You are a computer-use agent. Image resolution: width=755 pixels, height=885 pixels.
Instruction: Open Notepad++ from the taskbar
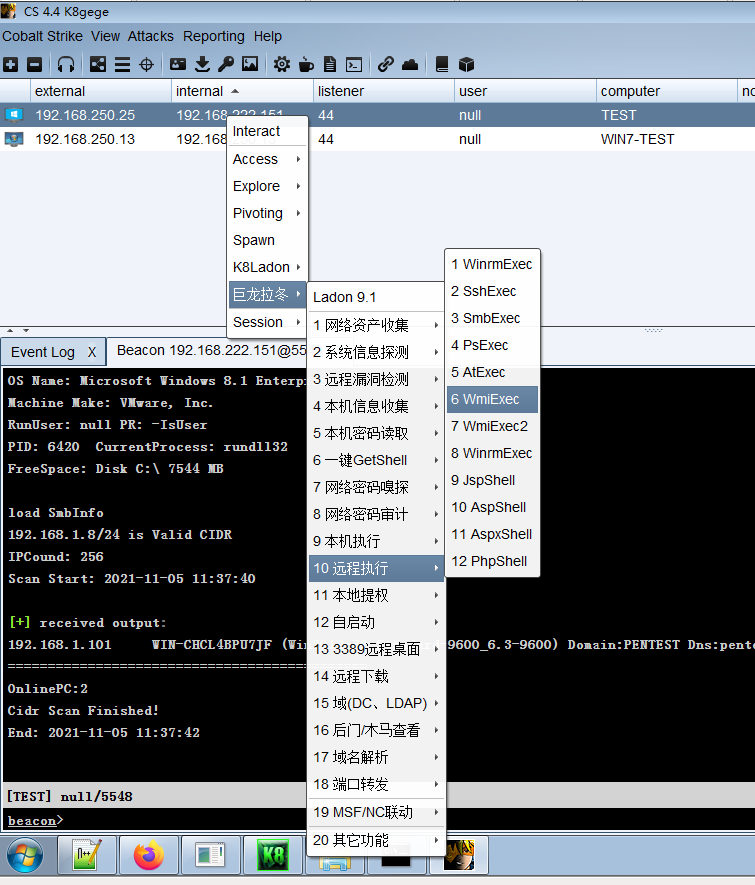pyautogui.click(x=86, y=855)
